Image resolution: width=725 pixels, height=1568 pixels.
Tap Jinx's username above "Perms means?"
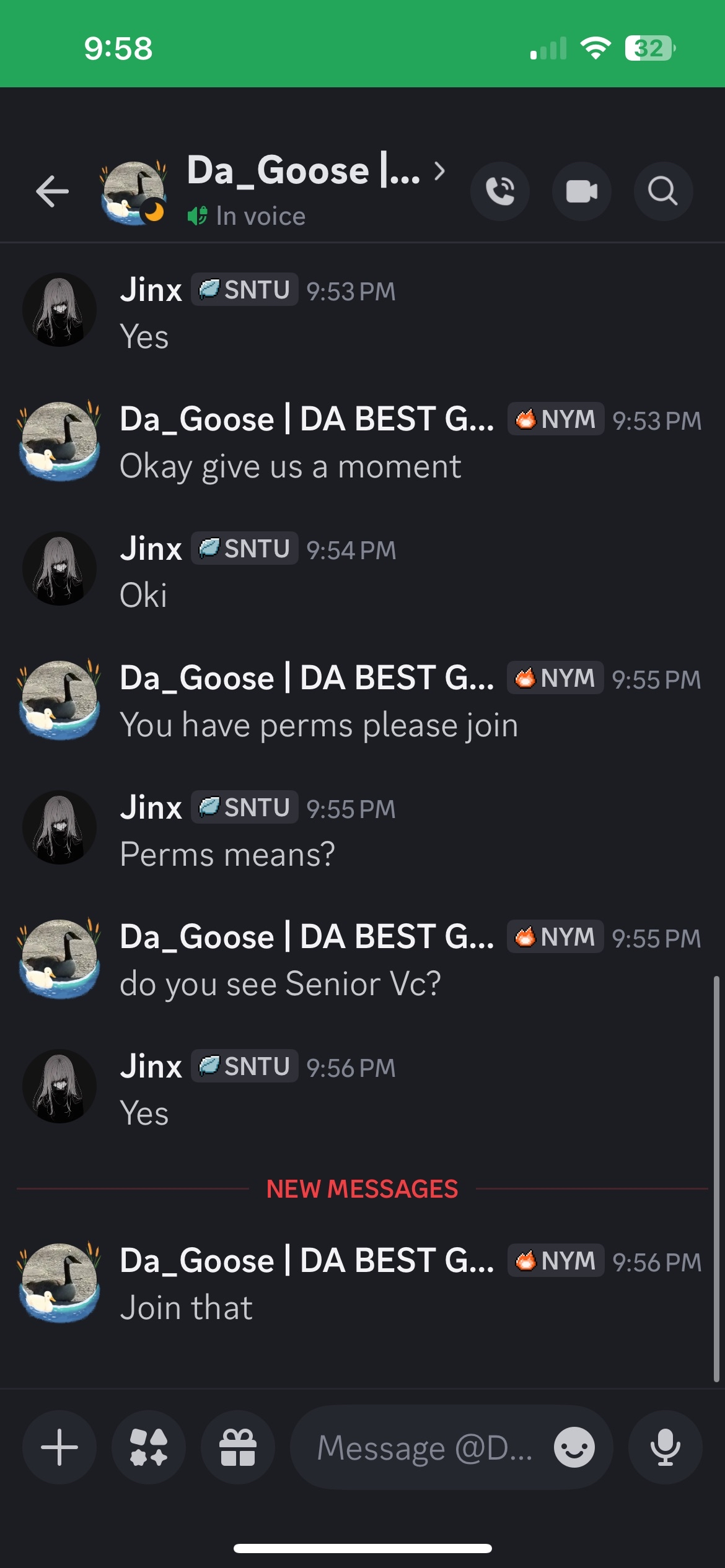151,808
